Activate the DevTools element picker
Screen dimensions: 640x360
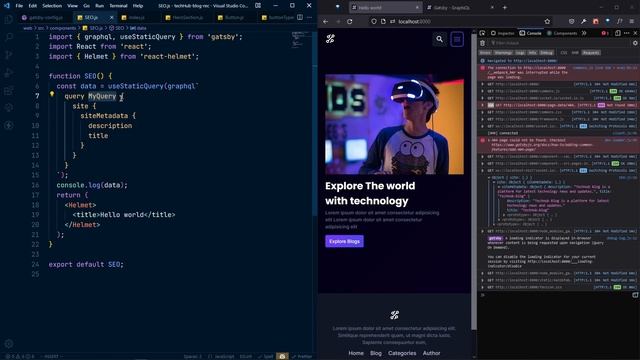[x=482, y=33]
